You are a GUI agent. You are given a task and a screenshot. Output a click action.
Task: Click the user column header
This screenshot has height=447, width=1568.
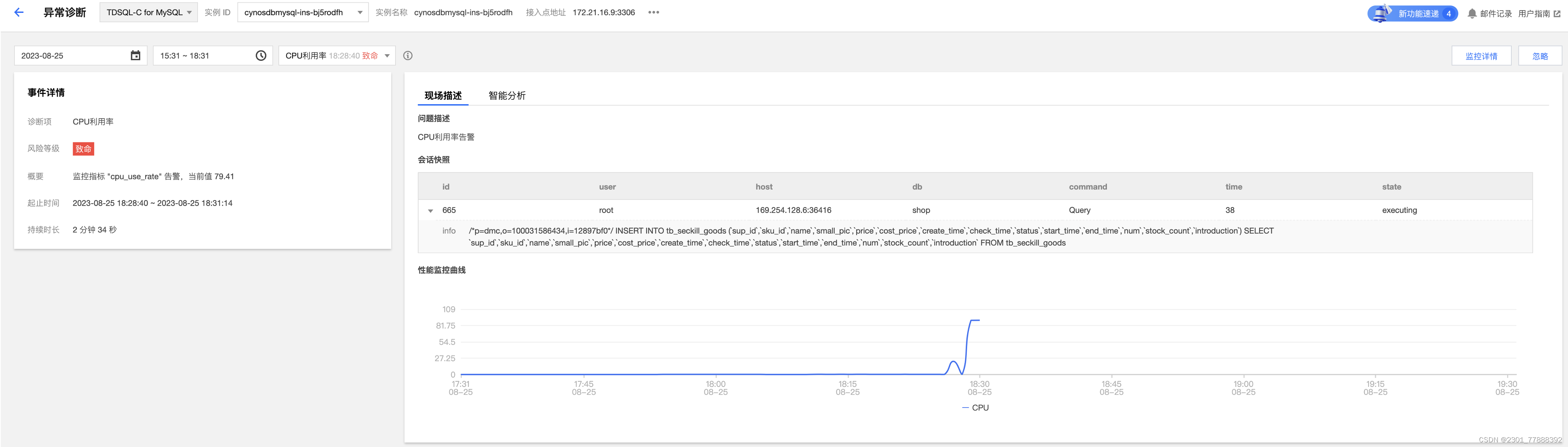click(x=608, y=187)
